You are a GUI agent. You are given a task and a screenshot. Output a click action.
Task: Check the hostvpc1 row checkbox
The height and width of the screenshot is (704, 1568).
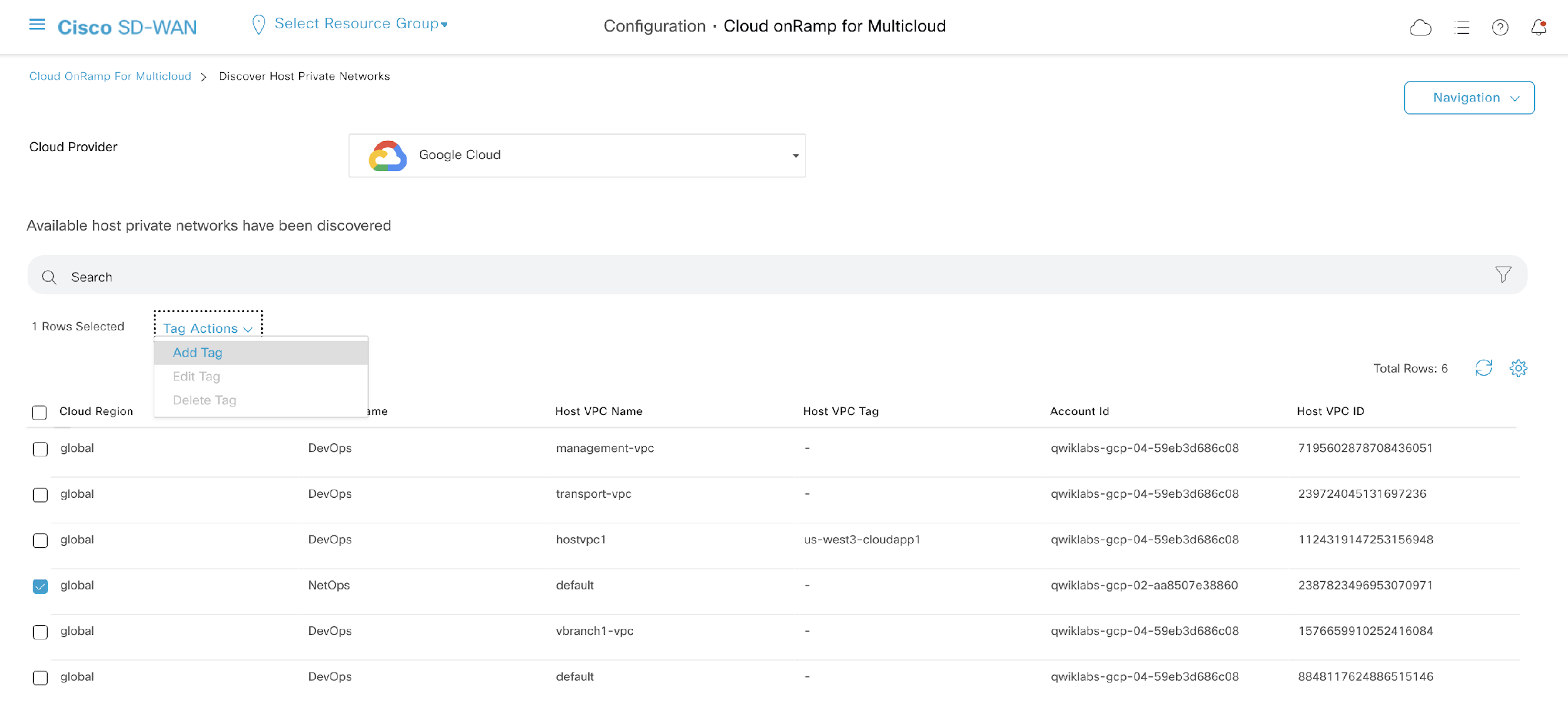pos(40,540)
